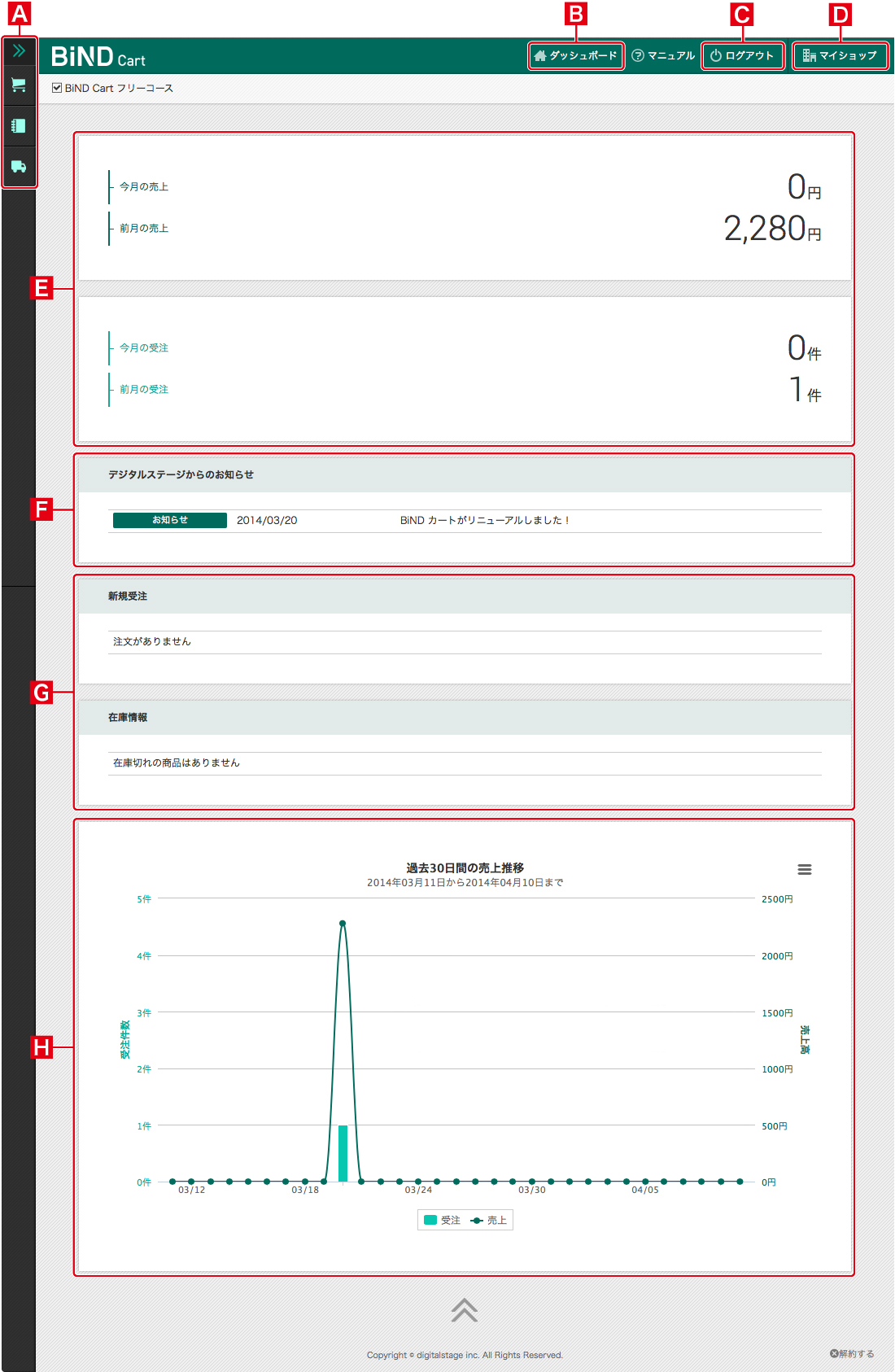Click the 2014/03/20 notice date
The image size is (895, 1372).
[x=267, y=520]
